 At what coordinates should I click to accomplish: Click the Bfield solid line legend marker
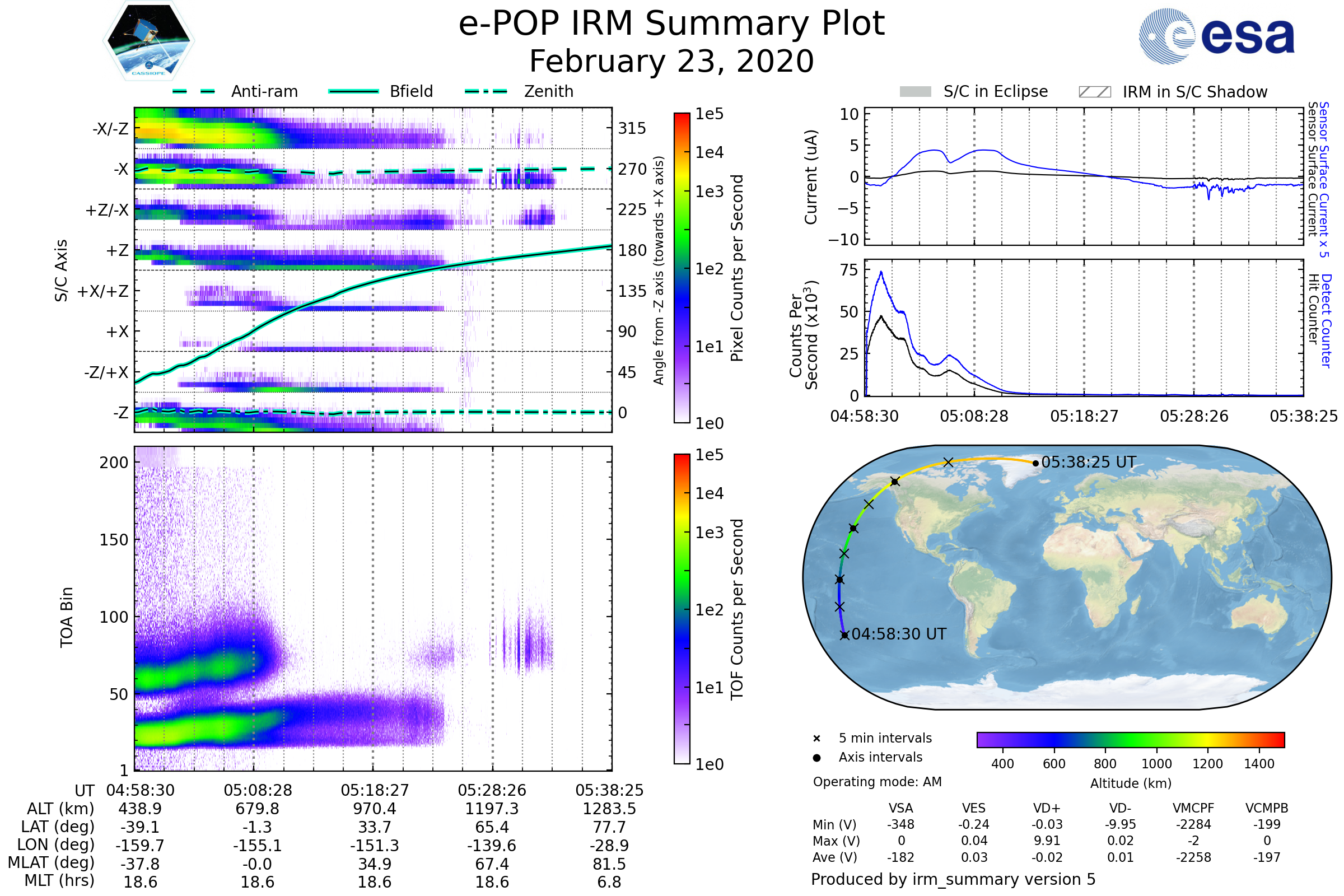(353, 91)
